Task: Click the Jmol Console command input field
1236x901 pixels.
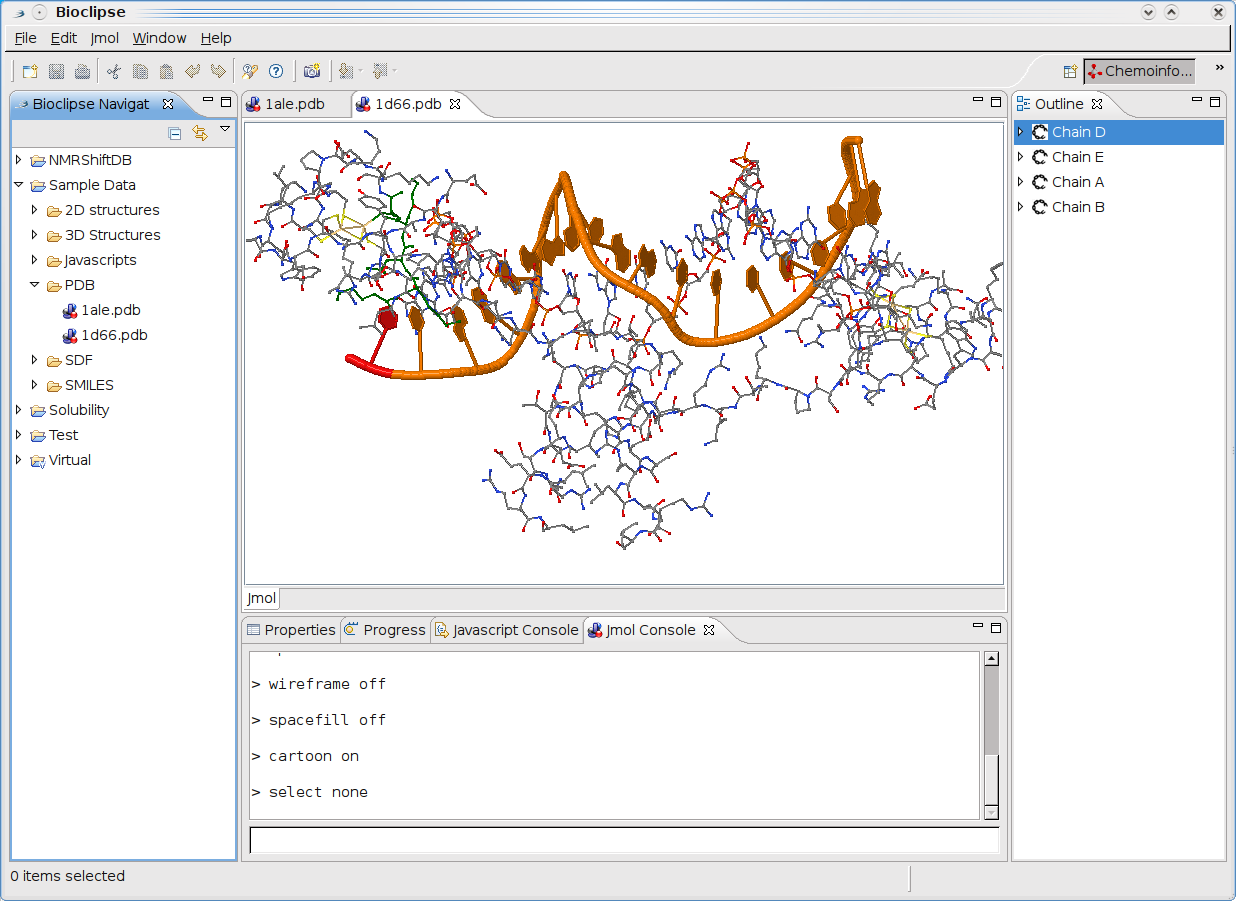Action: (623, 840)
